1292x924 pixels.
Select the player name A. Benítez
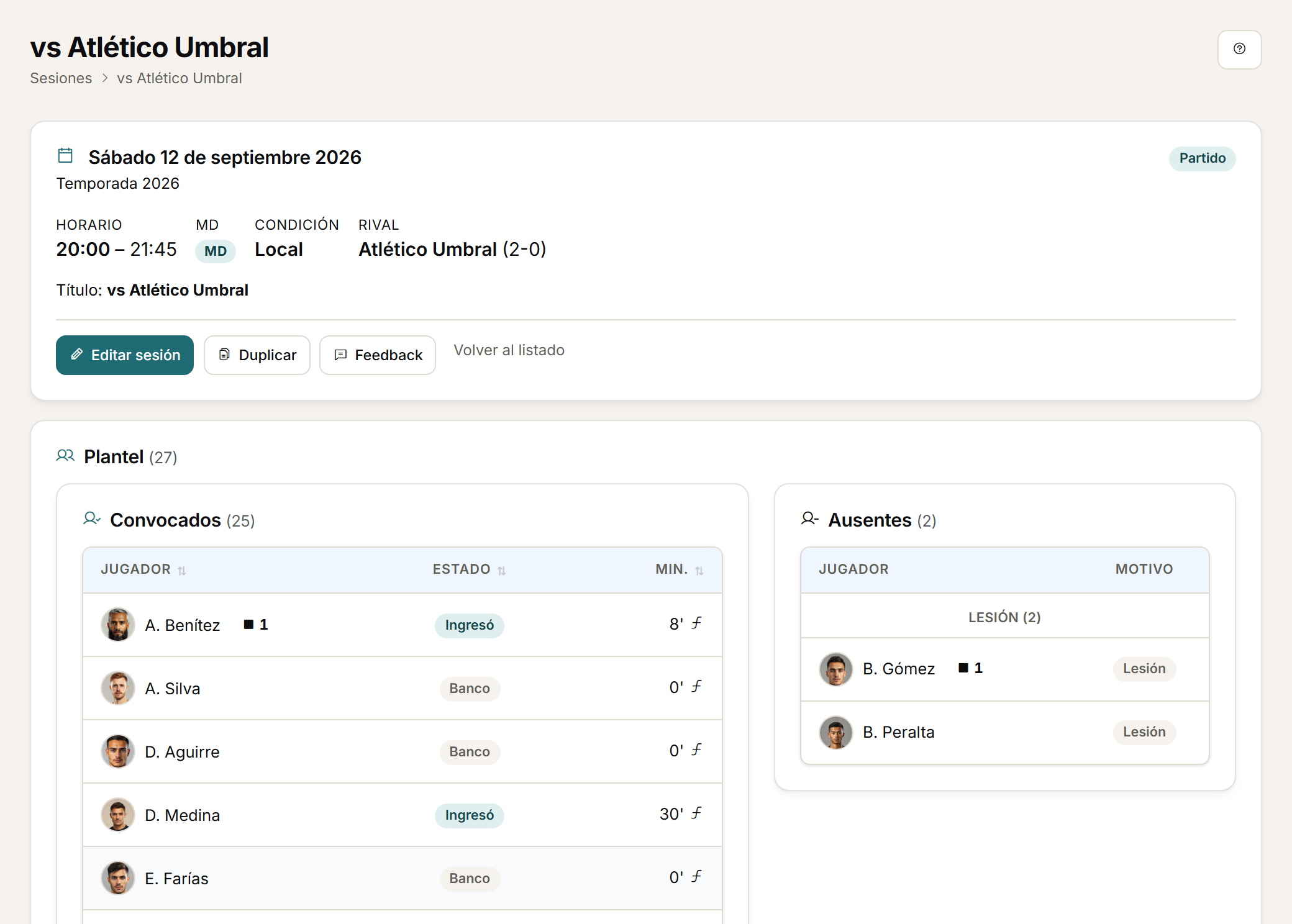click(183, 625)
